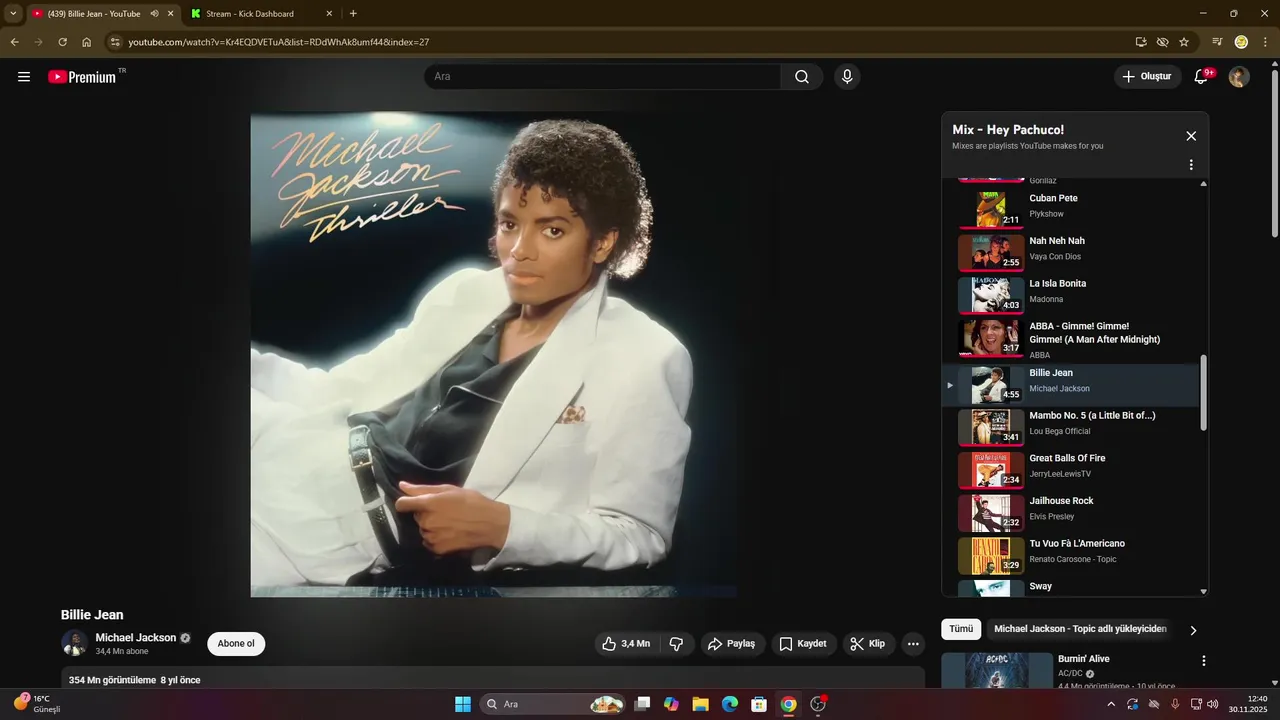Screen dimensions: 1280x720
Task: Reload the page
Action: 62,42
